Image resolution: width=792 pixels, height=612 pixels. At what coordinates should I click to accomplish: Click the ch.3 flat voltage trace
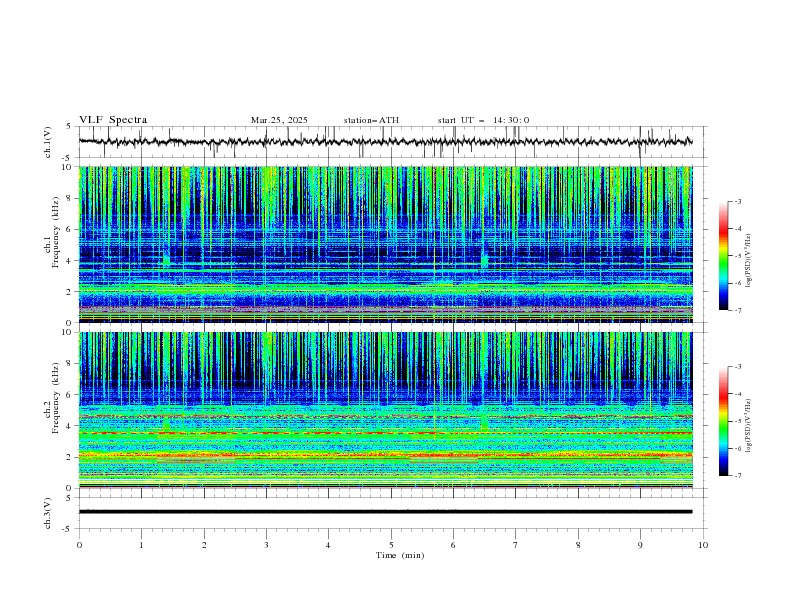(x=386, y=512)
